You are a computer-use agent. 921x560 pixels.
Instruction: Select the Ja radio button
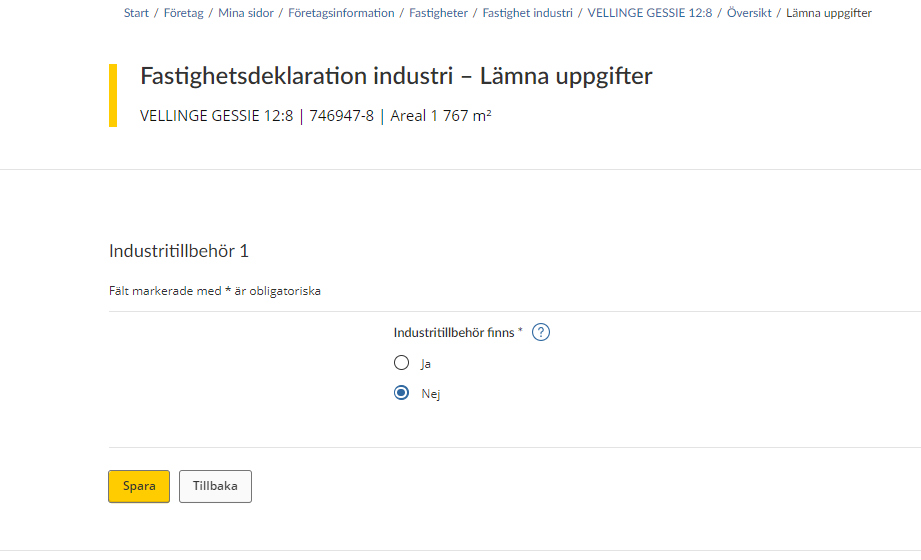[x=401, y=363]
